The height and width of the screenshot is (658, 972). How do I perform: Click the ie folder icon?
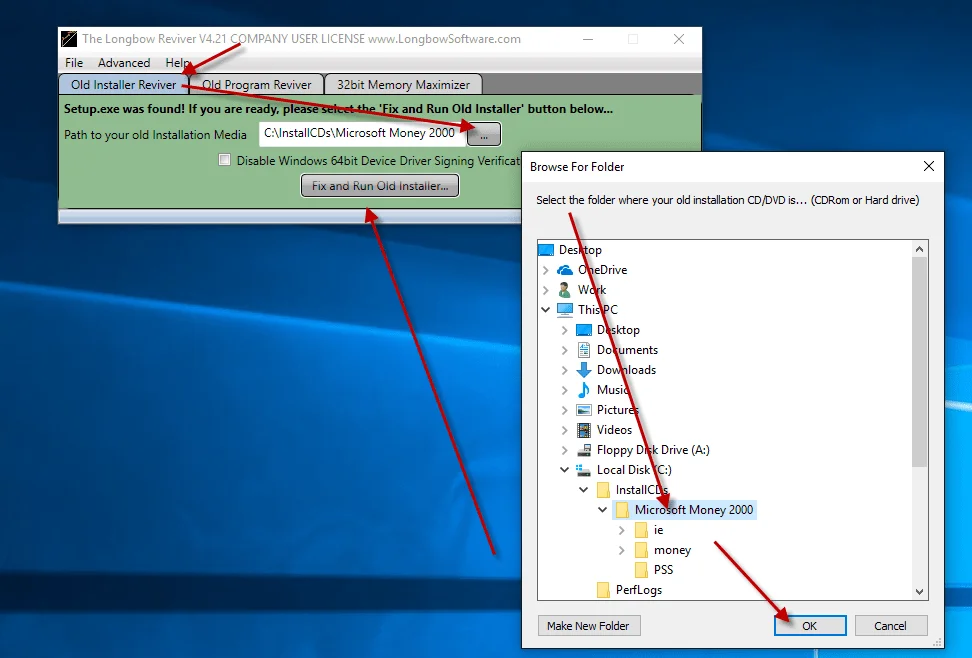(642, 530)
